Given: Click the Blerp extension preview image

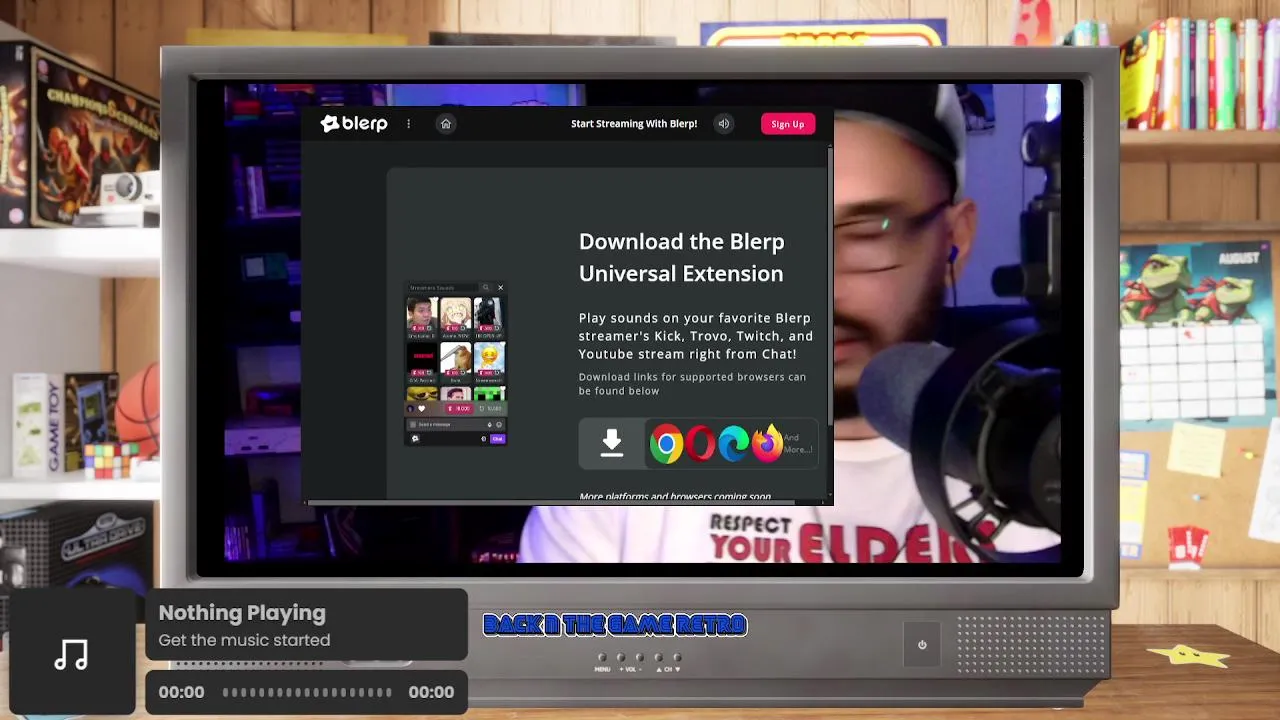Looking at the screenshot, I should (456, 364).
